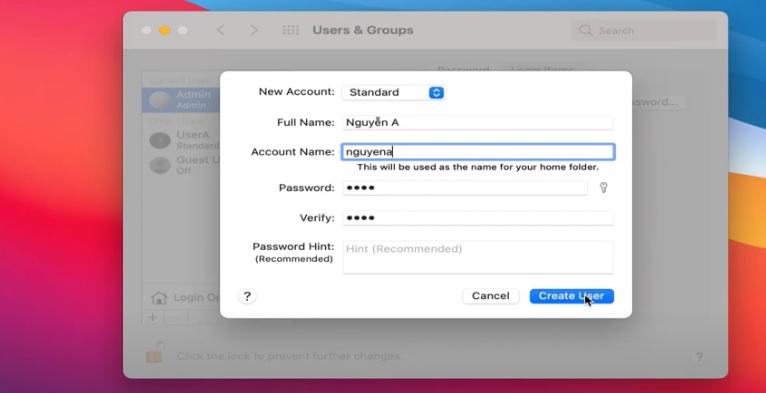Show all preferences with the grid icon
Viewport: 766px width, 393px height.
(291, 30)
